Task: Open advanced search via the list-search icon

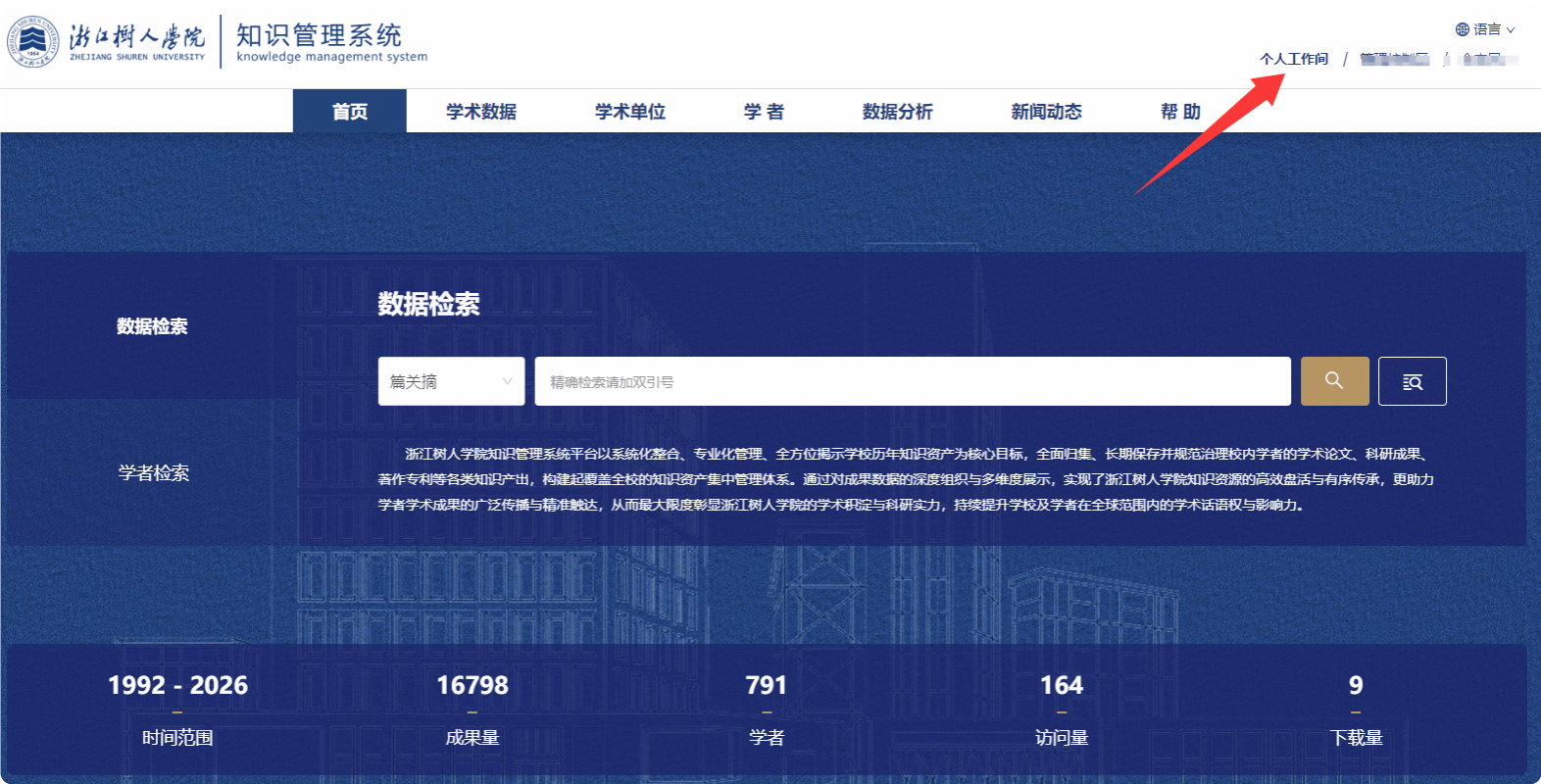Action: (1412, 381)
